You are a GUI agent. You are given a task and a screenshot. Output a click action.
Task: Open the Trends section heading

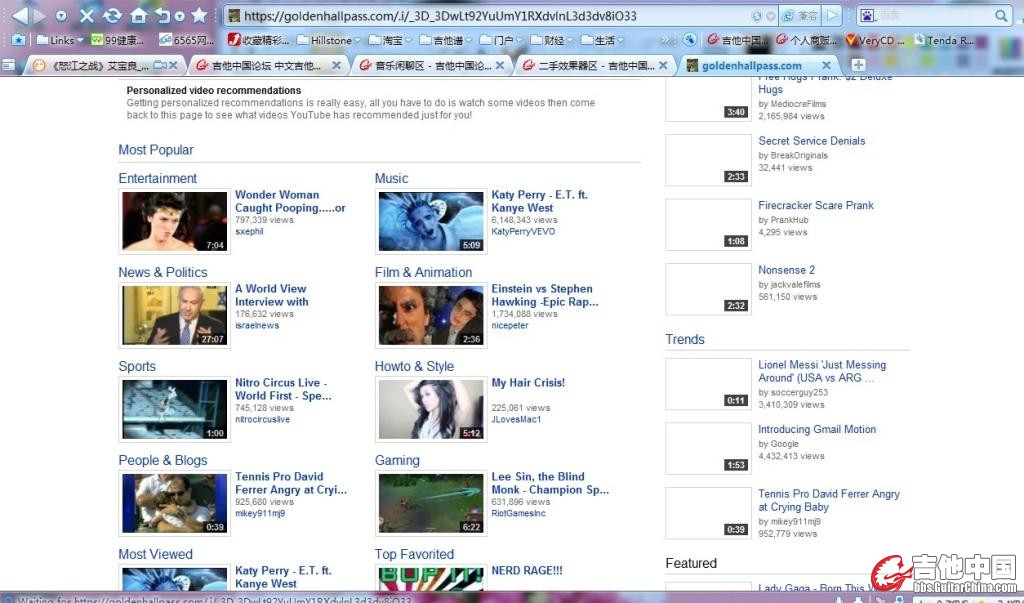point(685,340)
